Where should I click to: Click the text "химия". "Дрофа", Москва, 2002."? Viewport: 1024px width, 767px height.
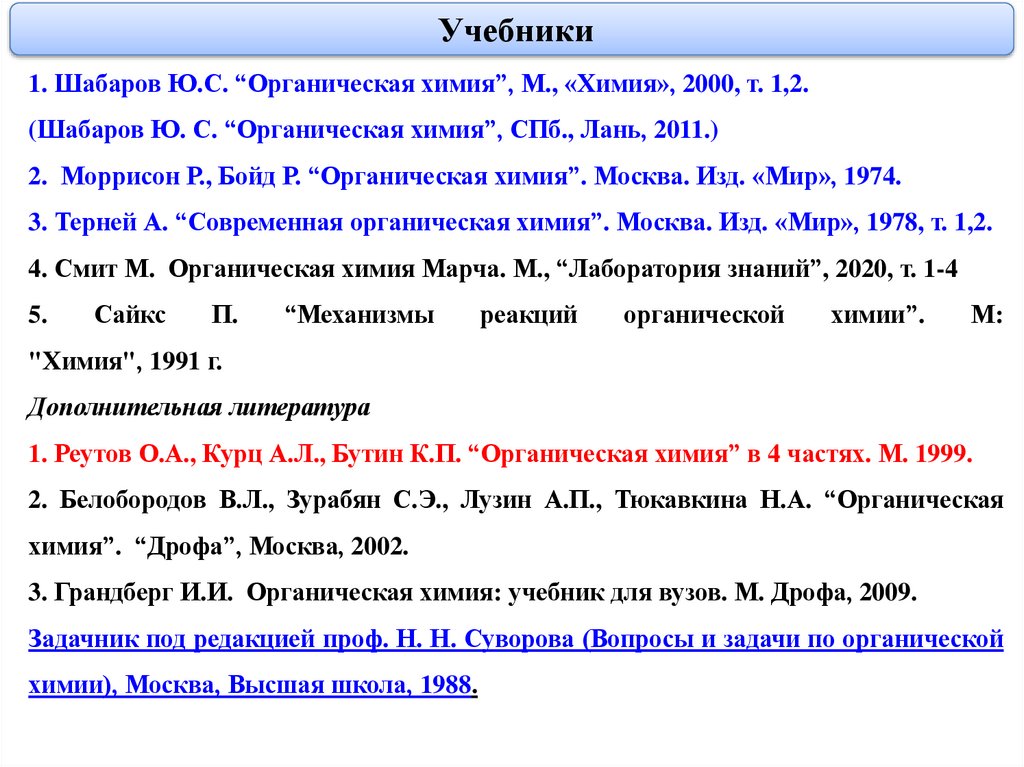point(218,546)
